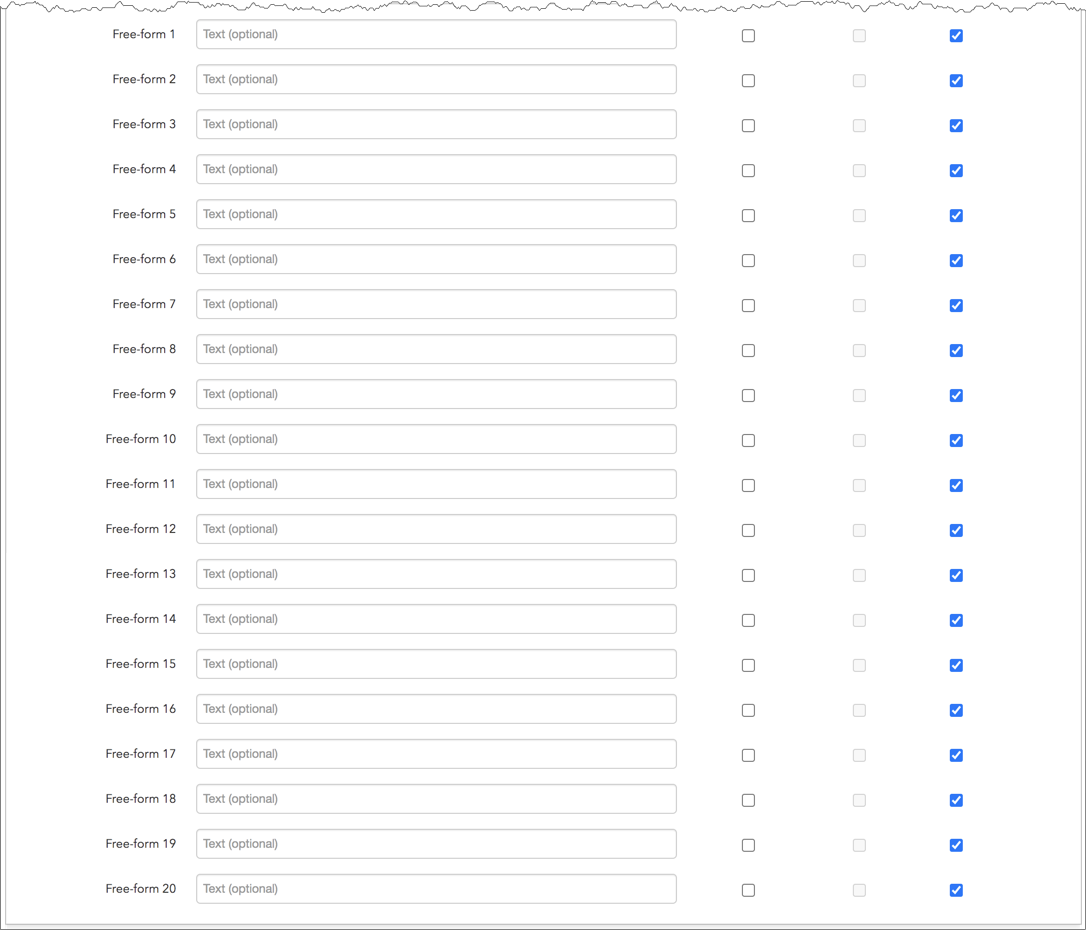Check the first unchecked box for Free-form 2
1086x930 pixels.
748,81
